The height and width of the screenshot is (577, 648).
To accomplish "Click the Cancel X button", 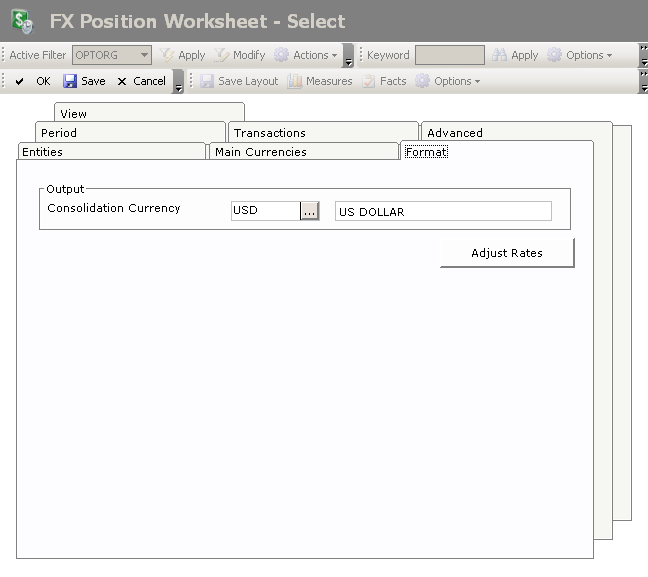I will click(x=122, y=81).
